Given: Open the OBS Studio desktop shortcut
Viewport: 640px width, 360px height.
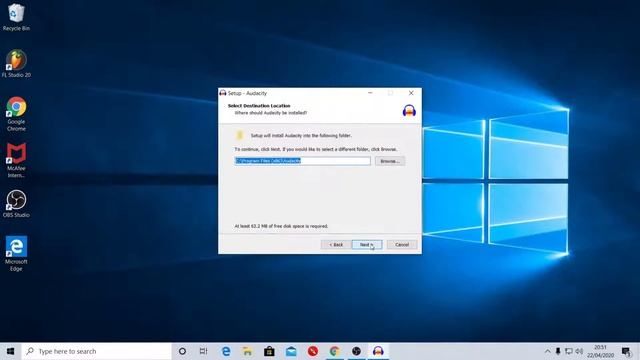Looking at the screenshot, I should pyautogui.click(x=16, y=203).
